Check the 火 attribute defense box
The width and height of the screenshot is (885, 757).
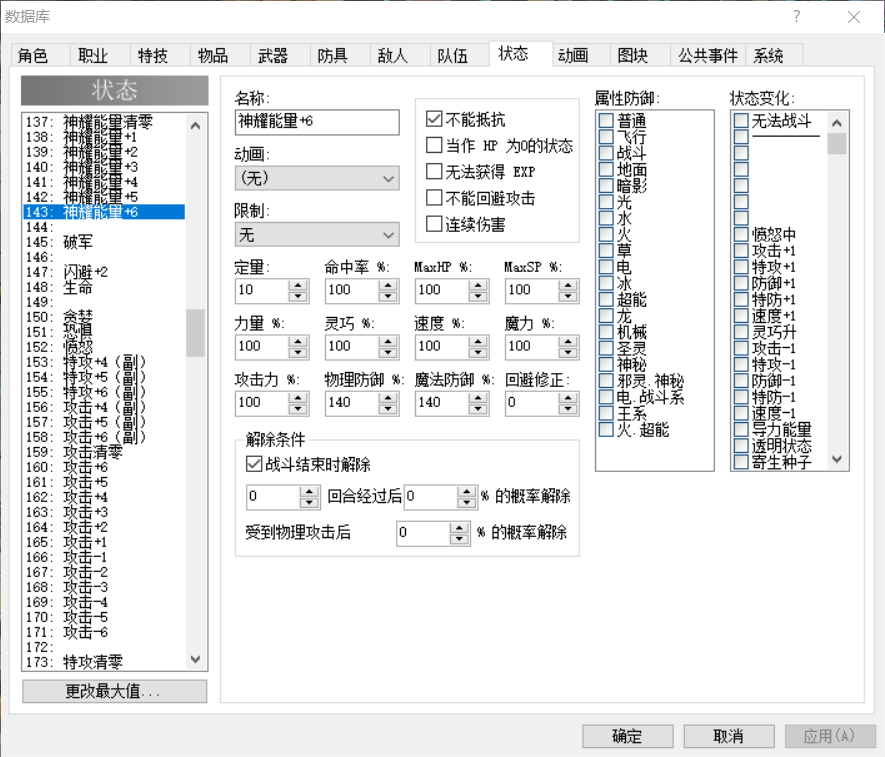pyautogui.click(x=606, y=234)
